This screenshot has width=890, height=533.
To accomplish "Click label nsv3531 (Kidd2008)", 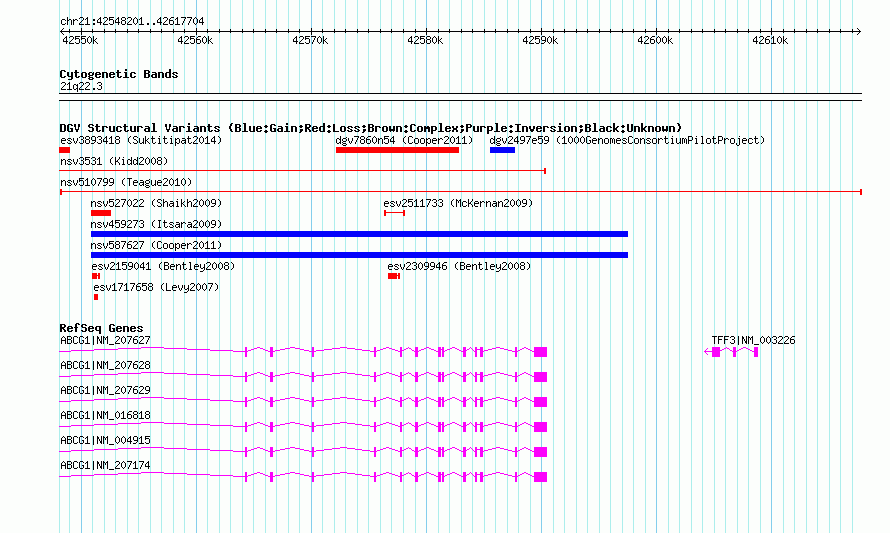I will tap(114, 161).
